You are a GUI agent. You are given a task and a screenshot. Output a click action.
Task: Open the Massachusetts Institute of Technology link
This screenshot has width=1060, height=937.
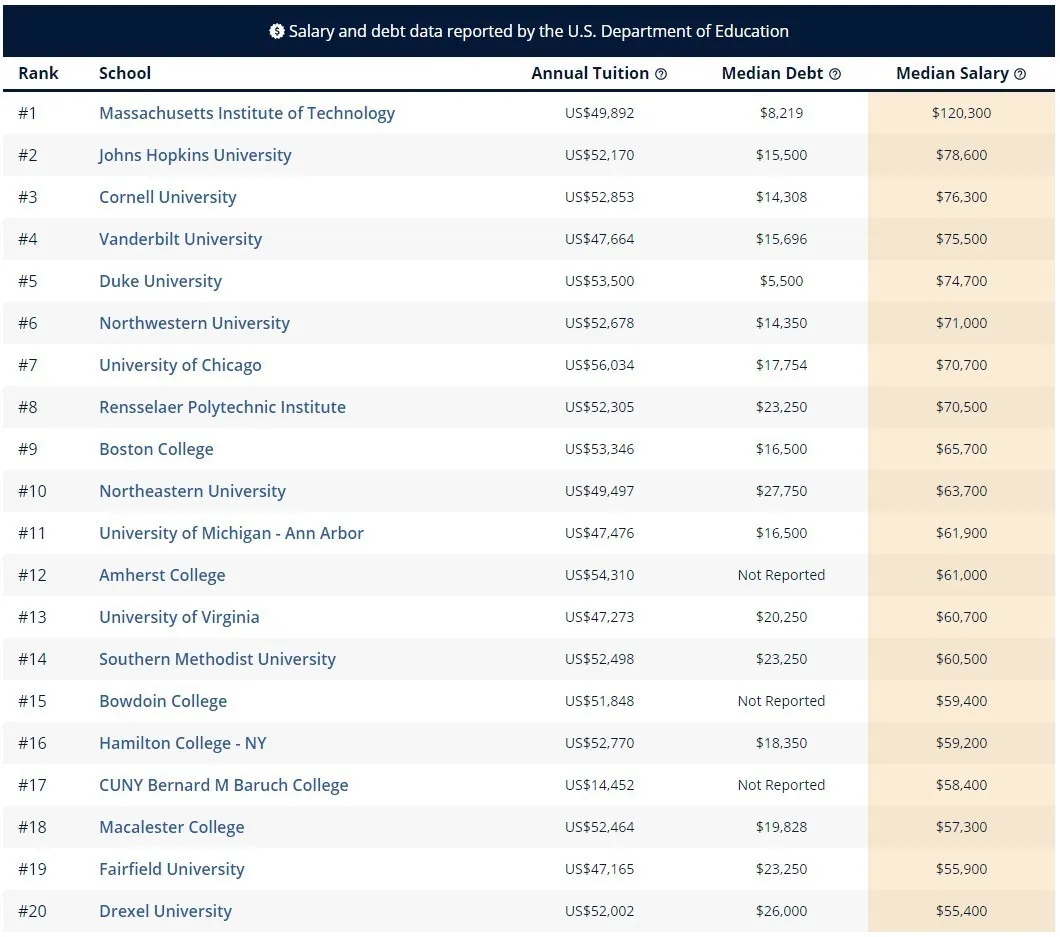[246, 113]
